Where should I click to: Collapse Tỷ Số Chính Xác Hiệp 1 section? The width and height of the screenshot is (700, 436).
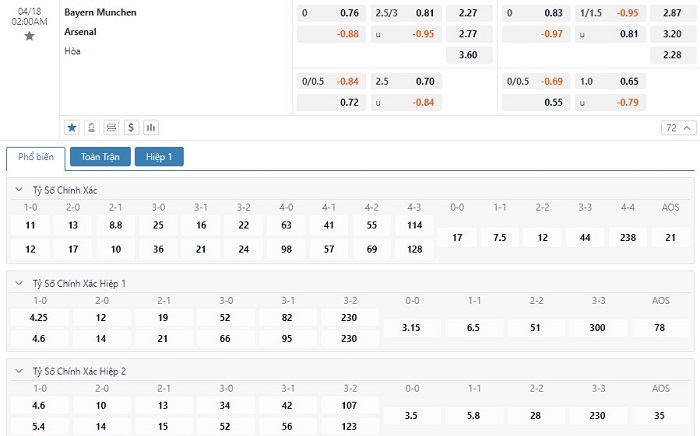[x=19, y=283]
